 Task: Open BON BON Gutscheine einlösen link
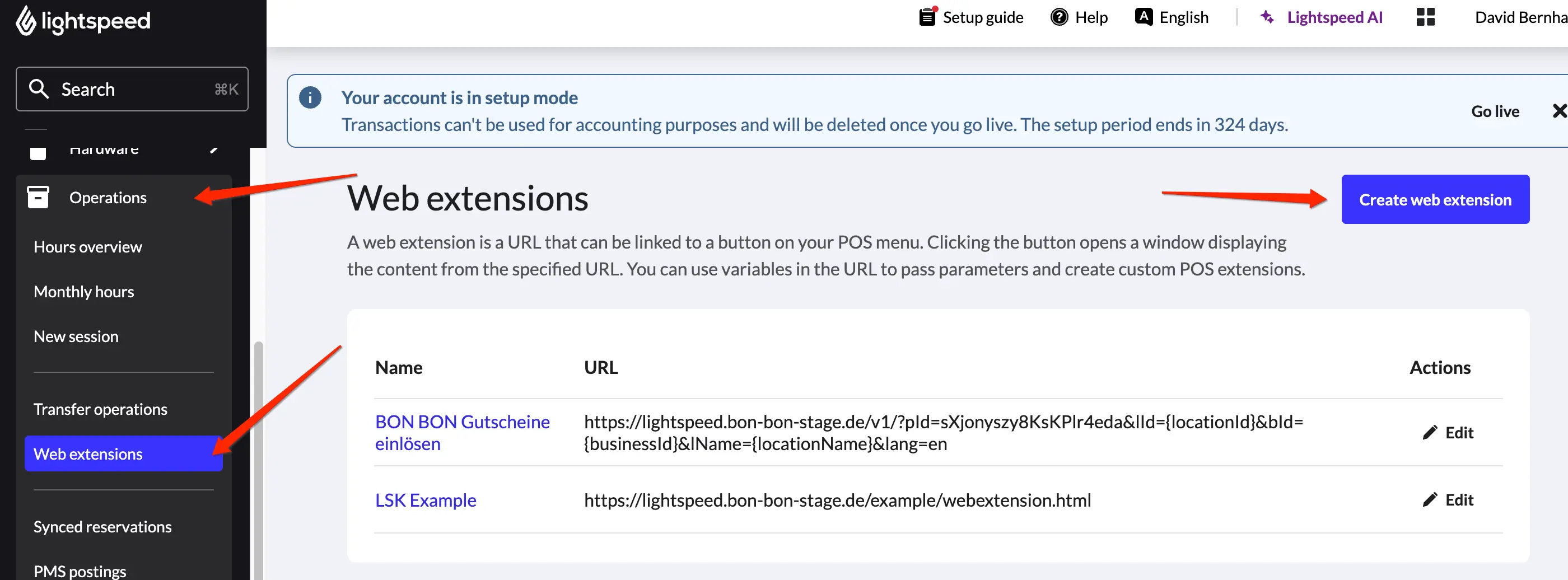coord(462,432)
